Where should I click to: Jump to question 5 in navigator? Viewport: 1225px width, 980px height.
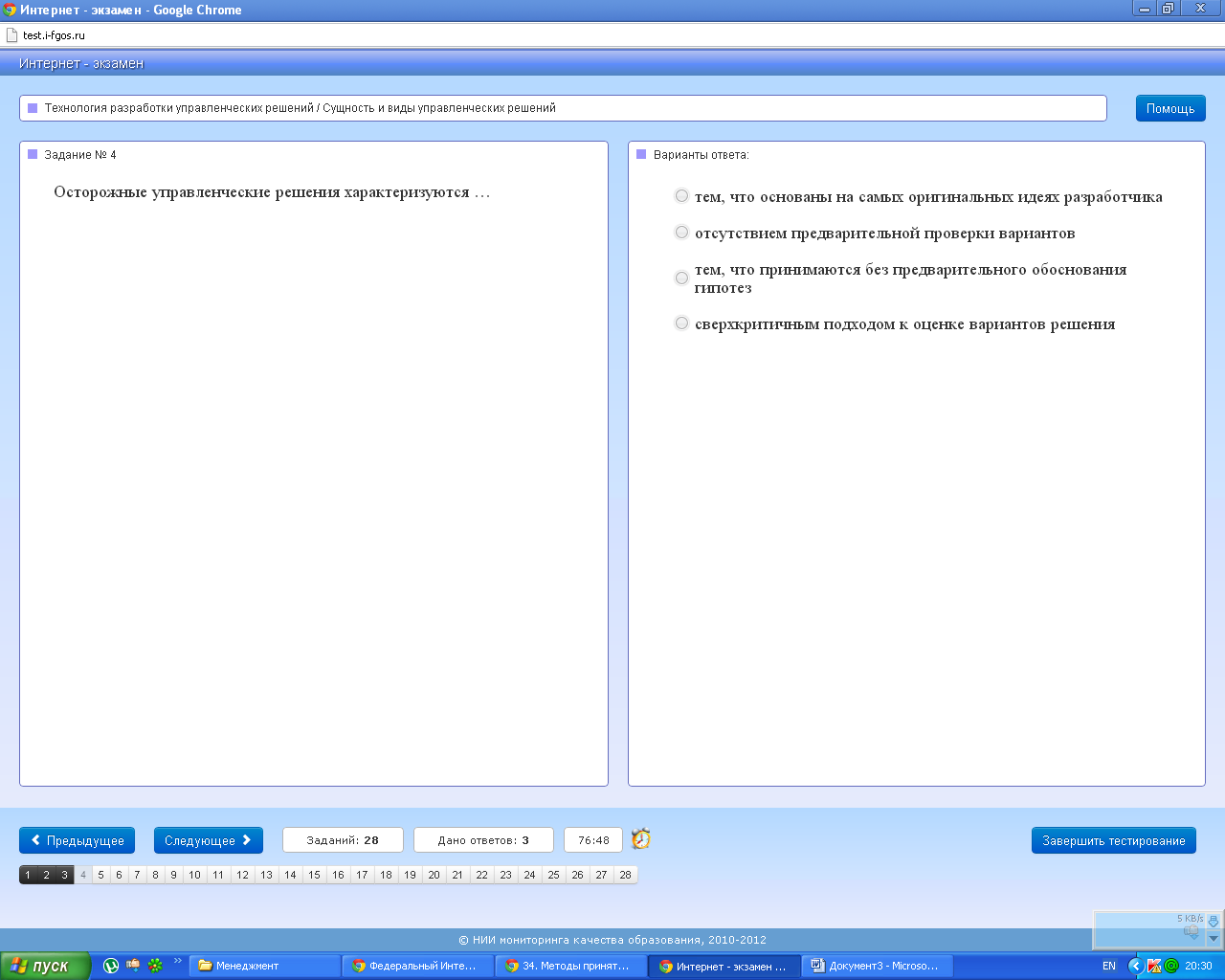click(100, 875)
